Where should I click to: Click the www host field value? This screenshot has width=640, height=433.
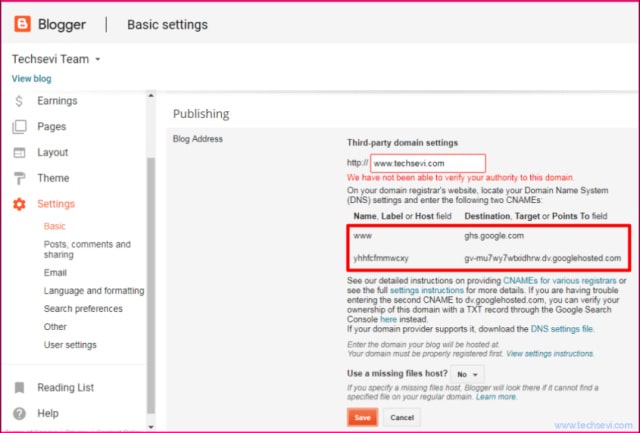[362, 236]
